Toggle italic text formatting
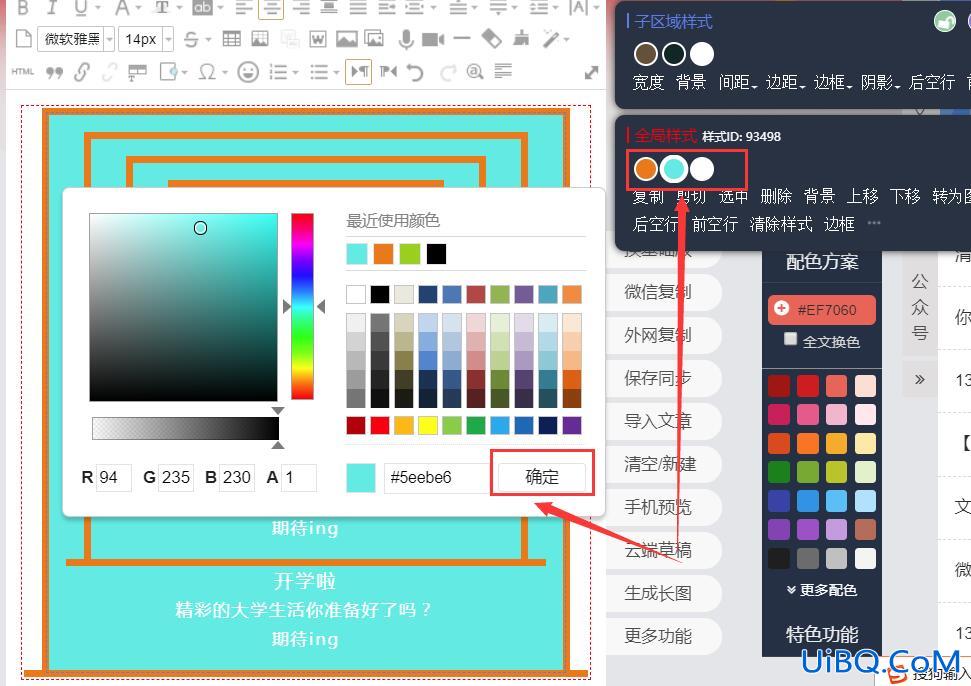Viewport: 971px width, 686px height. point(52,7)
